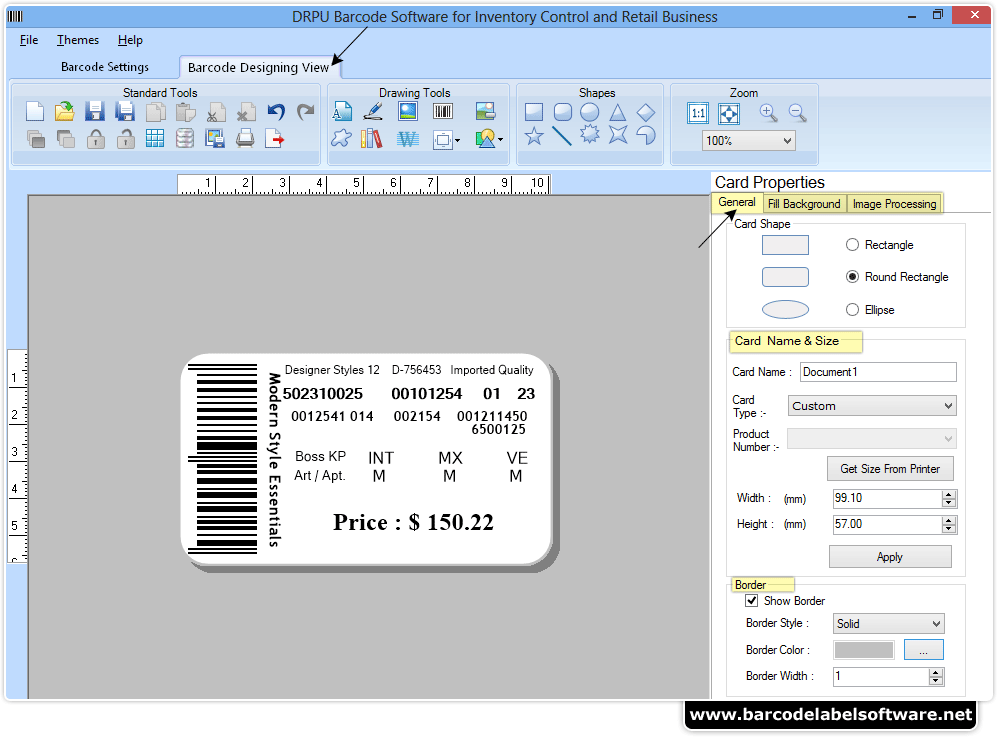Redo the last undone action
Screen dimensions: 997x737
click(306, 112)
